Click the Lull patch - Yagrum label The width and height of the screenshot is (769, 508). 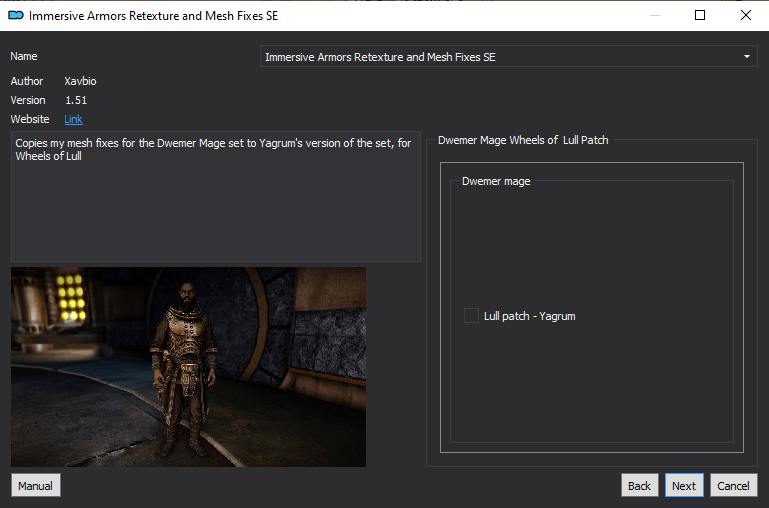(530, 316)
